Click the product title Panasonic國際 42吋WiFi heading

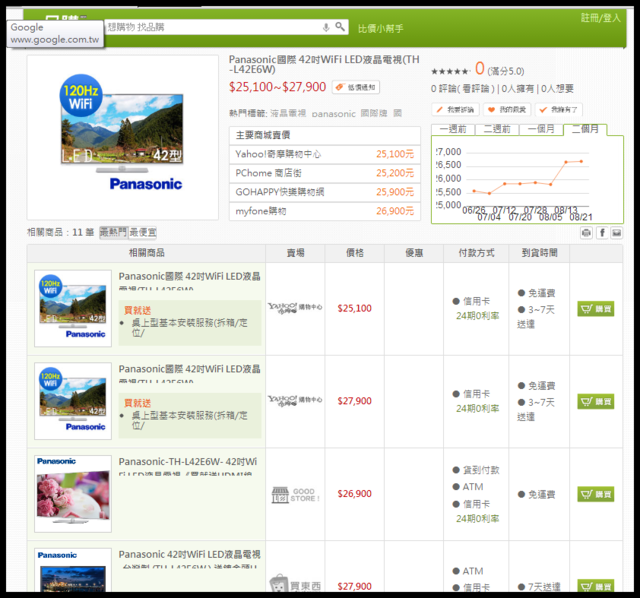click(324, 64)
